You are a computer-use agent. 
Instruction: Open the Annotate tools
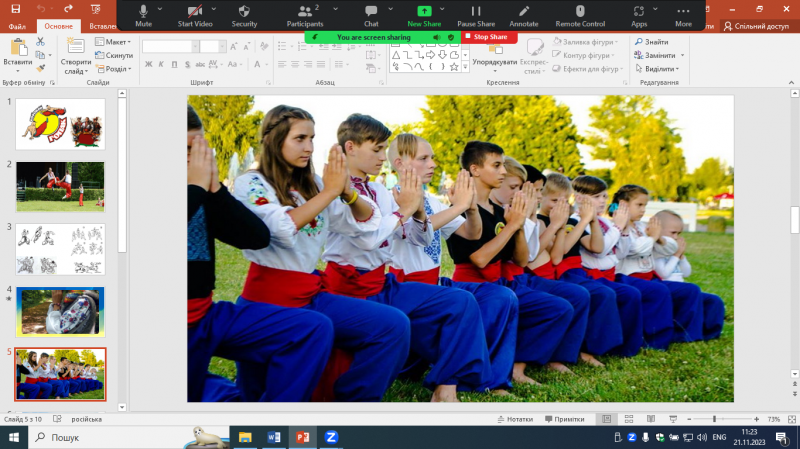[x=523, y=16]
